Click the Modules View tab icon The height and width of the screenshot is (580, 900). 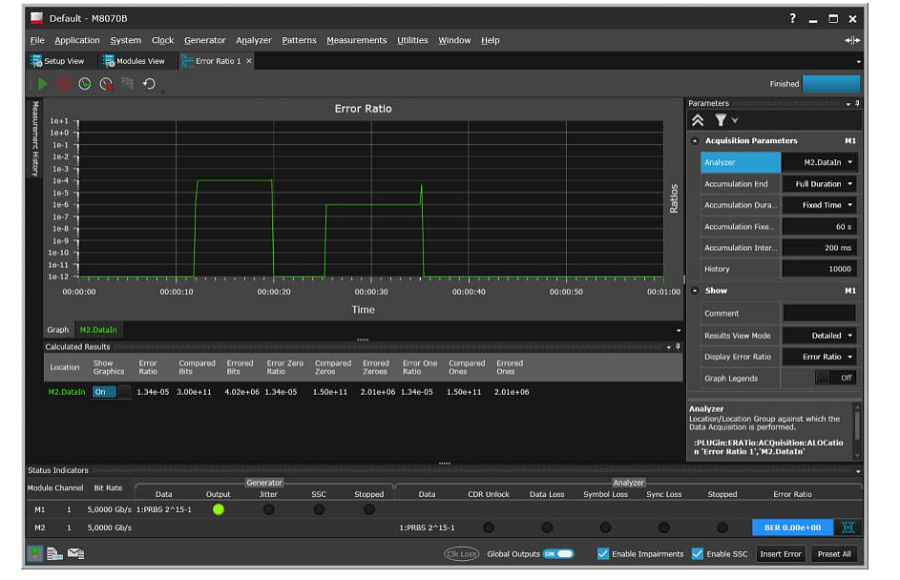108,61
